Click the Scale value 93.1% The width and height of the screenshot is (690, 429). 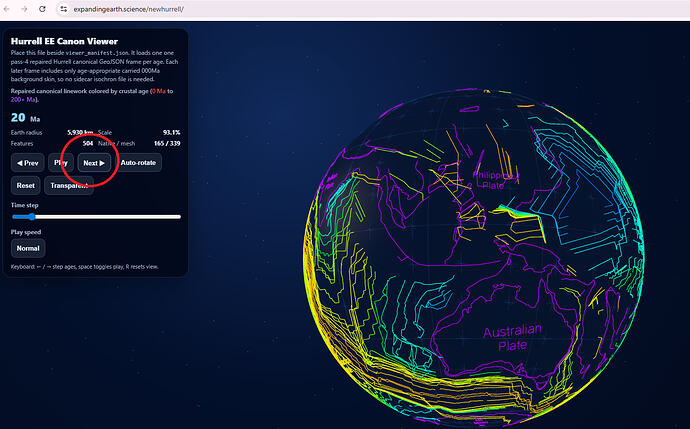pyautogui.click(x=172, y=132)
